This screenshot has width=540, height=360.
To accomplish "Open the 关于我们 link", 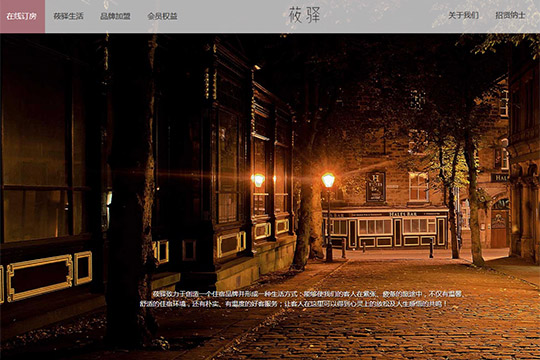I will tap(463, 16).
